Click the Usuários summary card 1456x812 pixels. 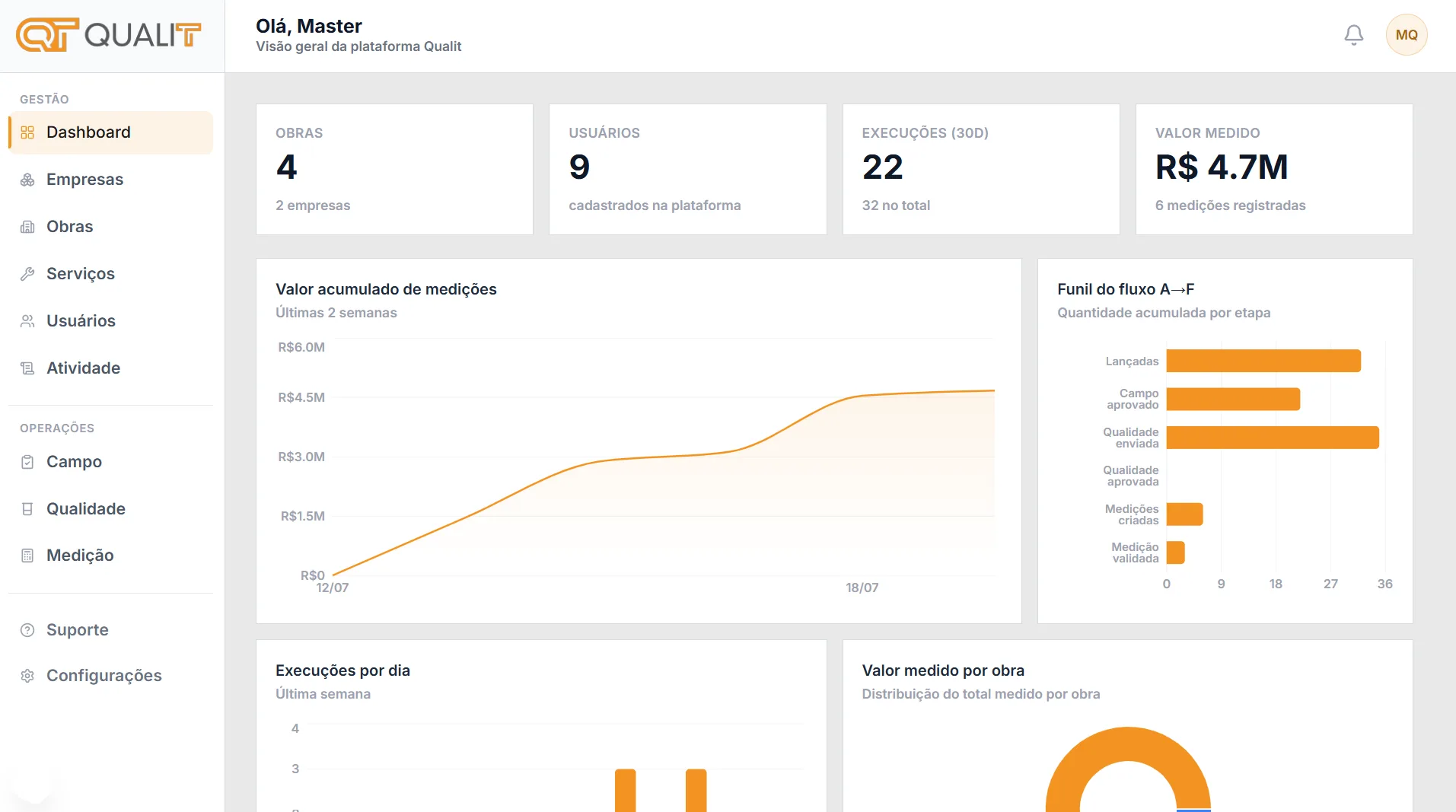[x=687, y=169]
